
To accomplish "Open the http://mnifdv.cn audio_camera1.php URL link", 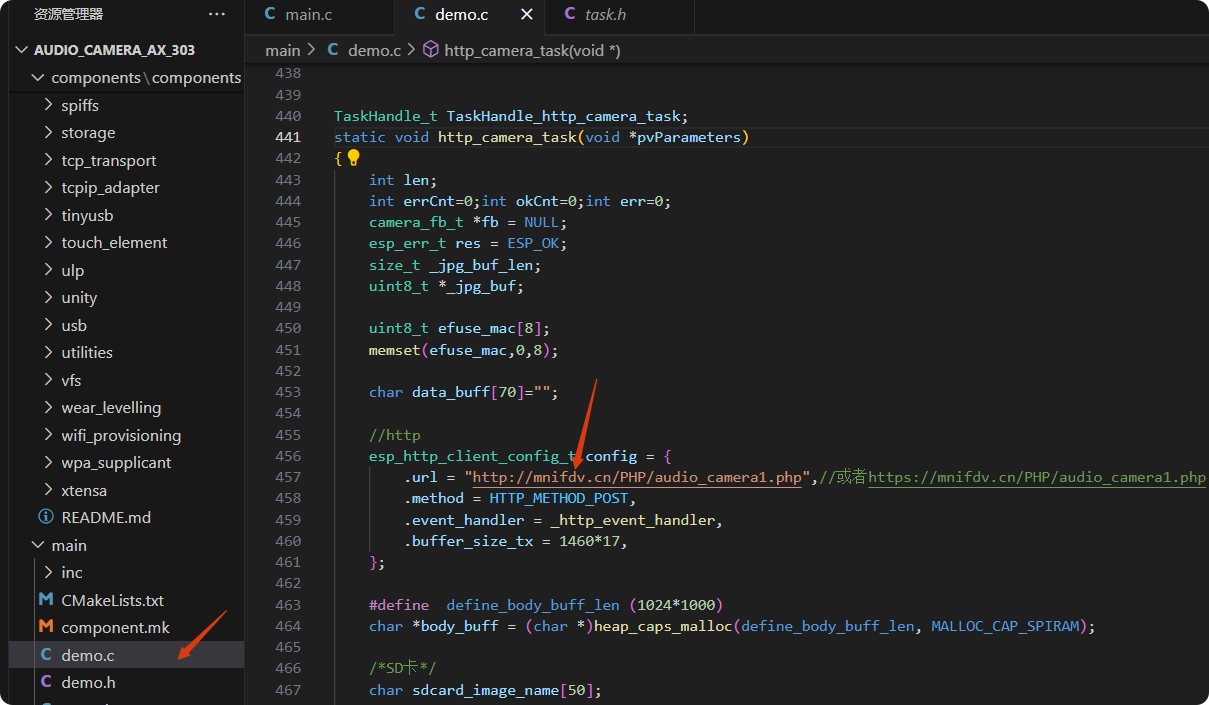I will click(637, 478).
